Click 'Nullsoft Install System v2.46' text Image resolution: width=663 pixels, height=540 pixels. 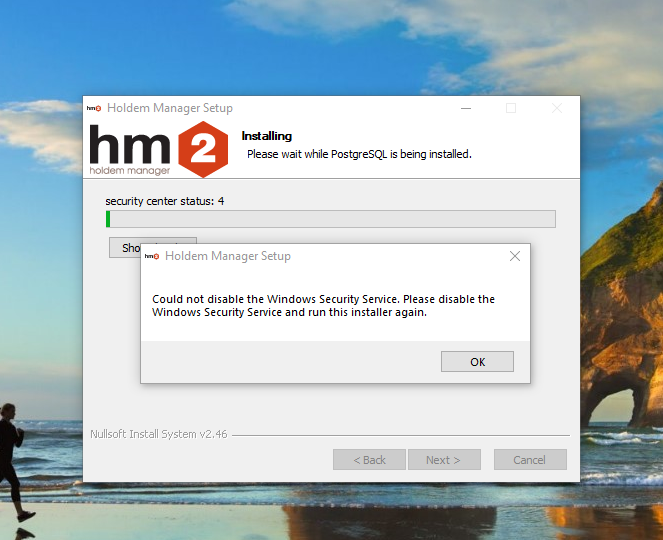[159, 434]
